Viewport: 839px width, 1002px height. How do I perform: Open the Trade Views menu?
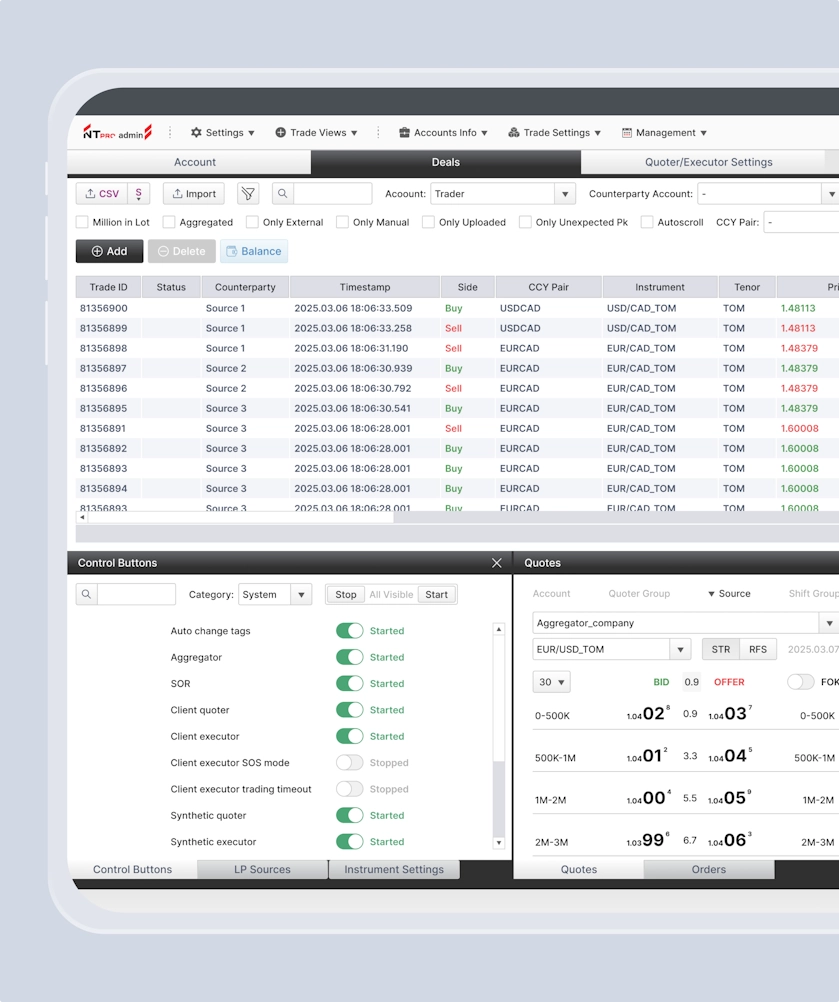[x=316, y=133]
